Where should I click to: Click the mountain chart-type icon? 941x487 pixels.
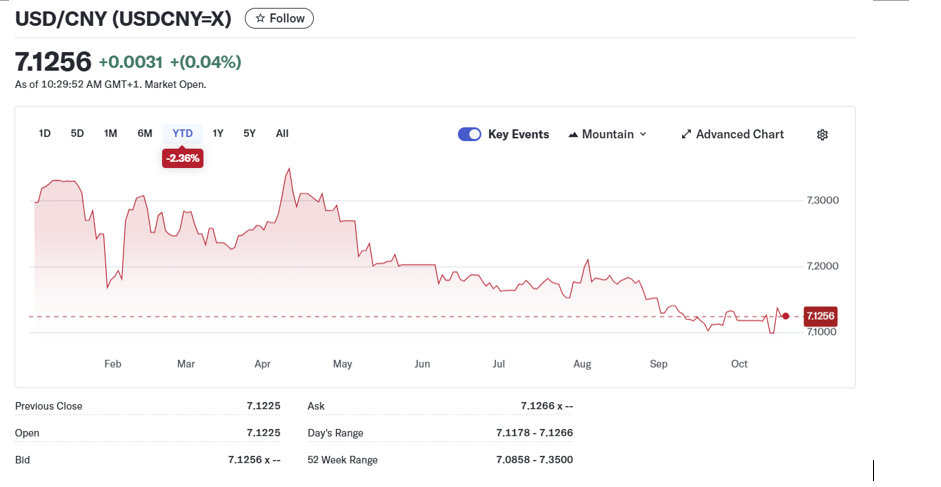573,135
